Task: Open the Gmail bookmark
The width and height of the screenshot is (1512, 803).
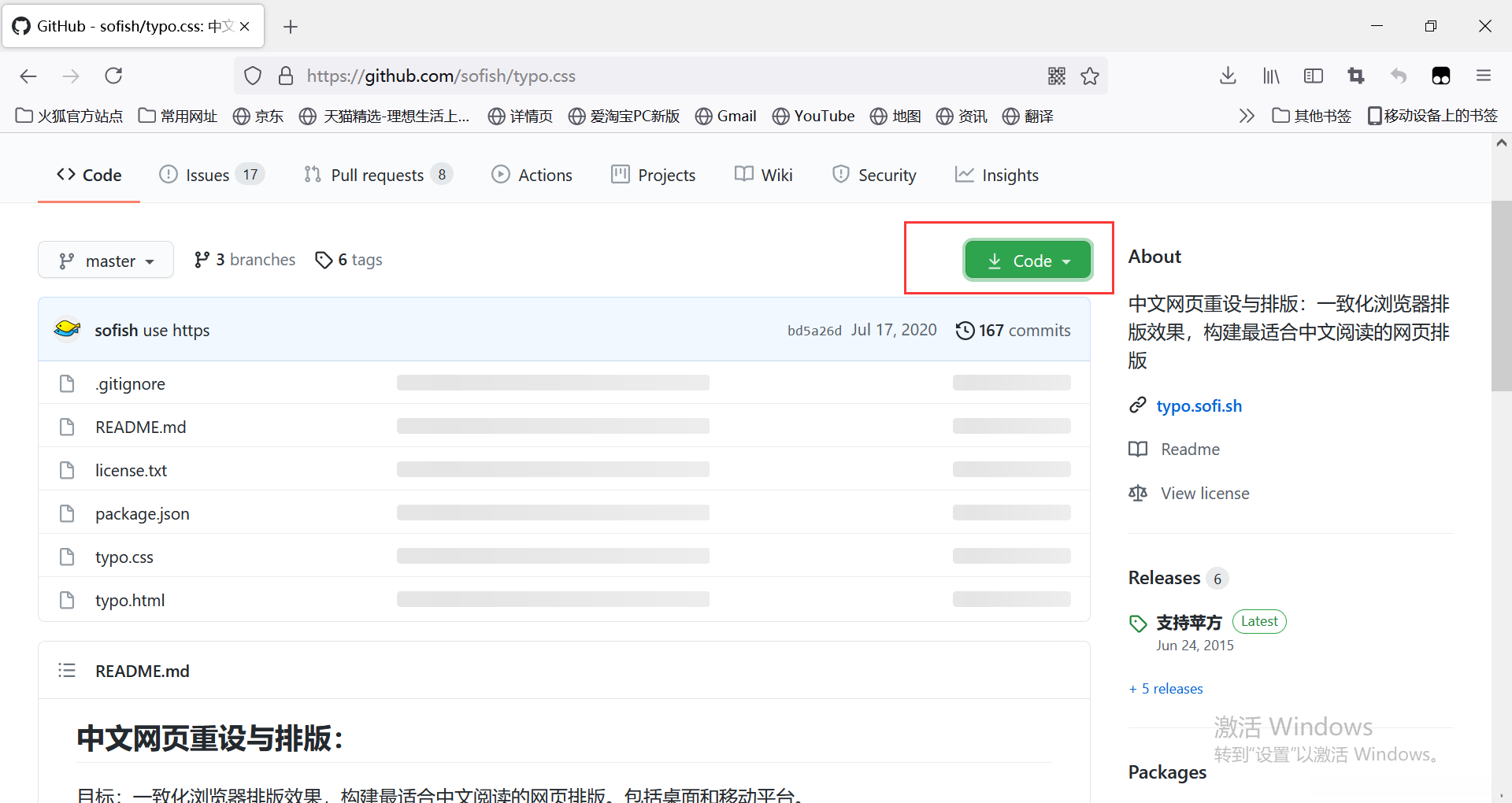Action: point(726,117)
